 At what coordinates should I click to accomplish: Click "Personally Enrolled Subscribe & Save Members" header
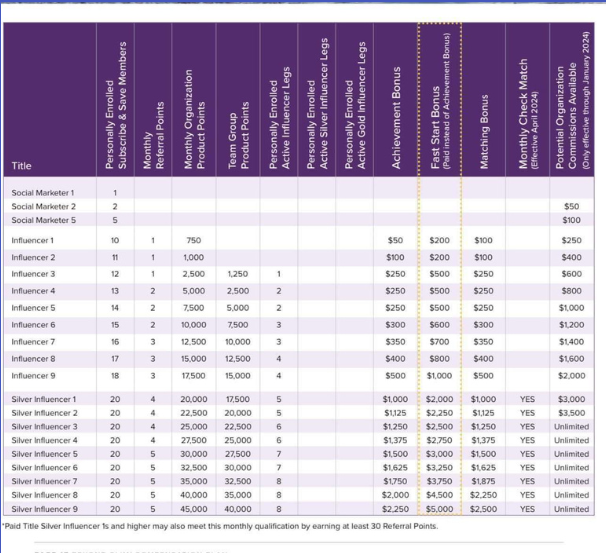click(x=116, y=105)
